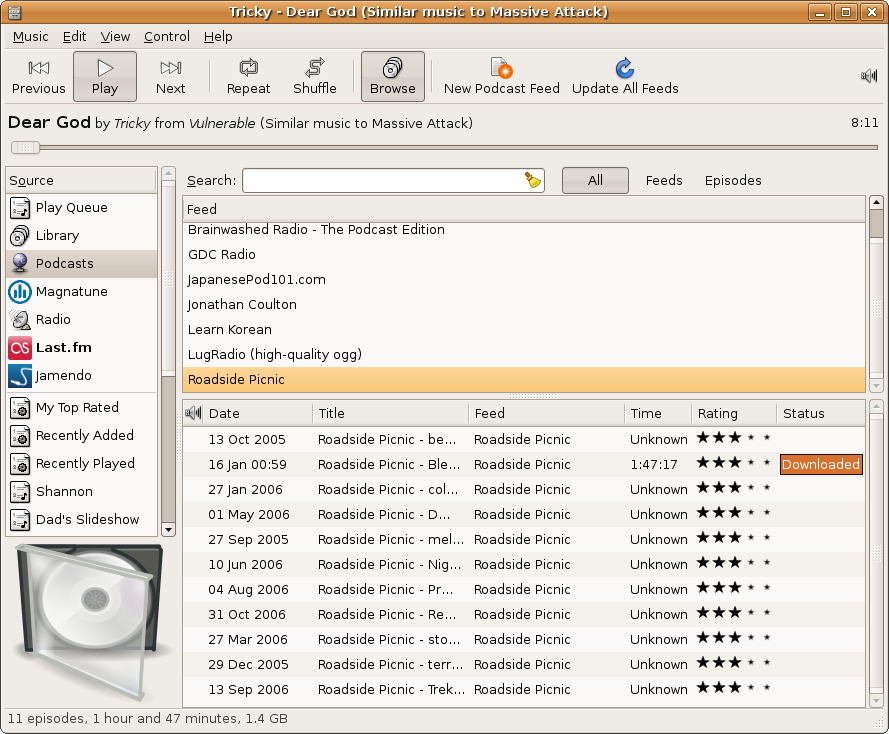This screenshot has width=889, height=734.
Task: Toggle Repeat mode
Action: (x=248, y=77)
